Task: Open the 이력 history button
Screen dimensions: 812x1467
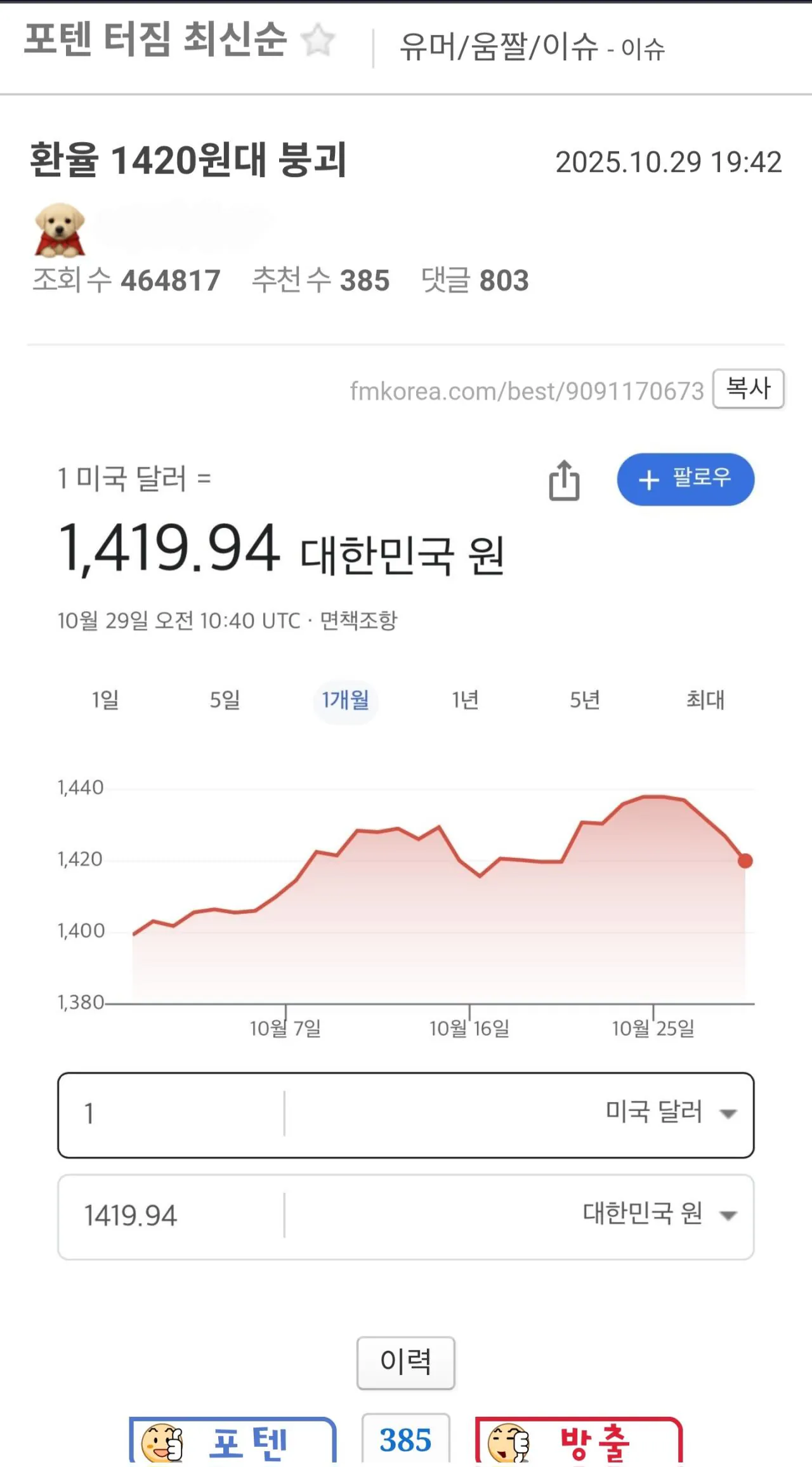Action: point(405,1362)
